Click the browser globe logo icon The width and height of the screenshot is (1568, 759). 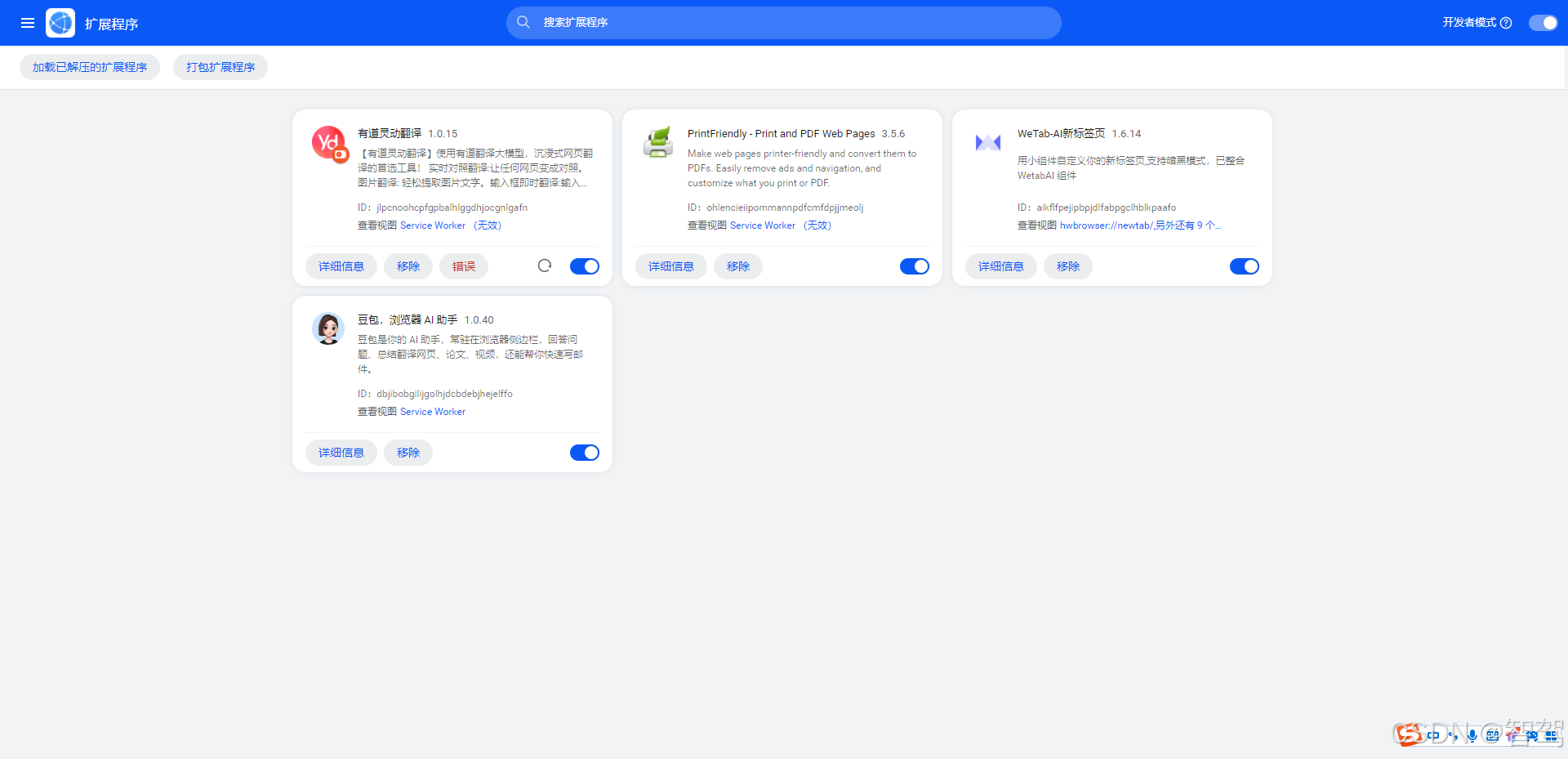[x=60, y=23]
